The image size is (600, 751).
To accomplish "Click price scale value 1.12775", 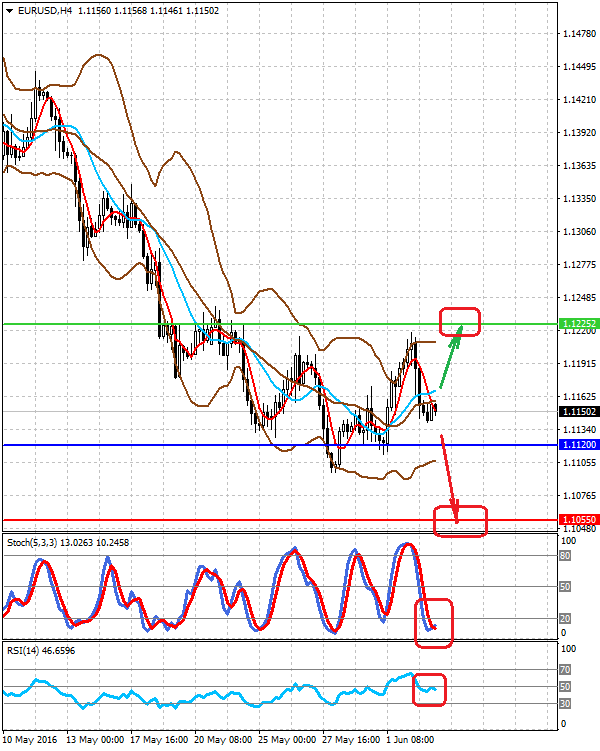I will pos(579,265).
